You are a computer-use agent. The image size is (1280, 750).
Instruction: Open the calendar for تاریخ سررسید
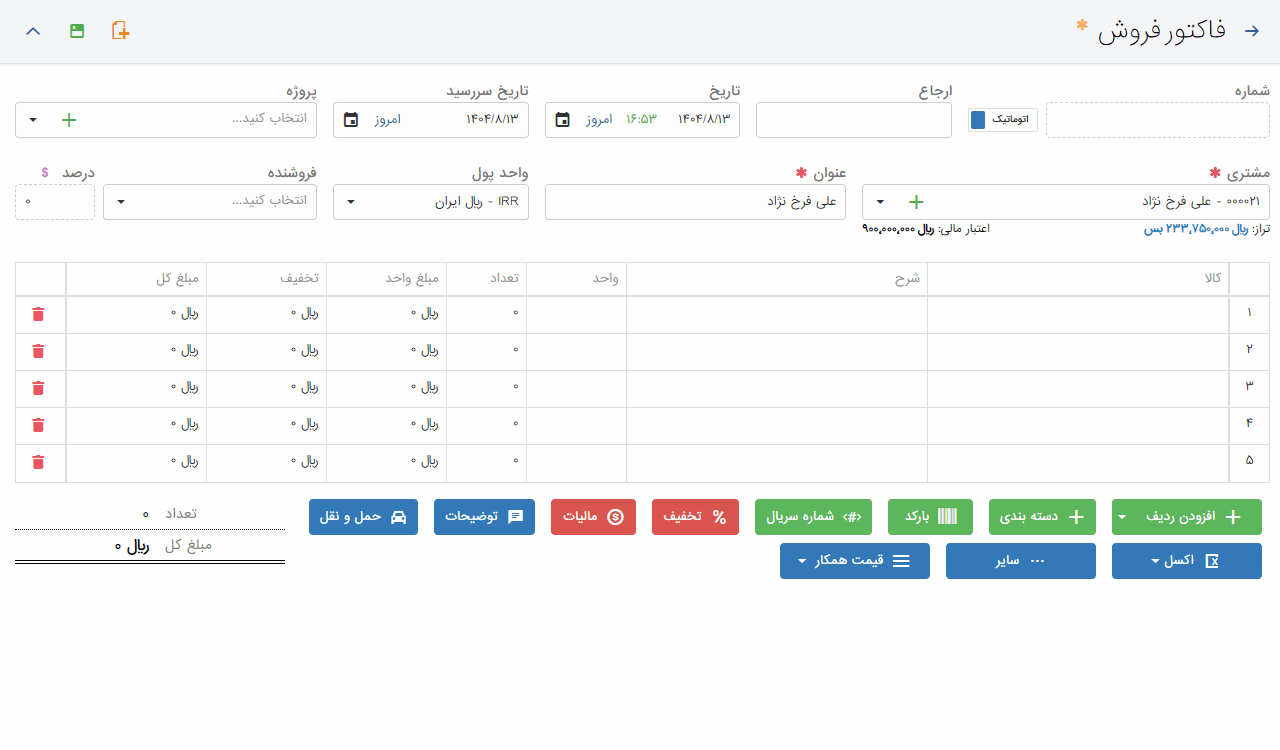(351, 120)
